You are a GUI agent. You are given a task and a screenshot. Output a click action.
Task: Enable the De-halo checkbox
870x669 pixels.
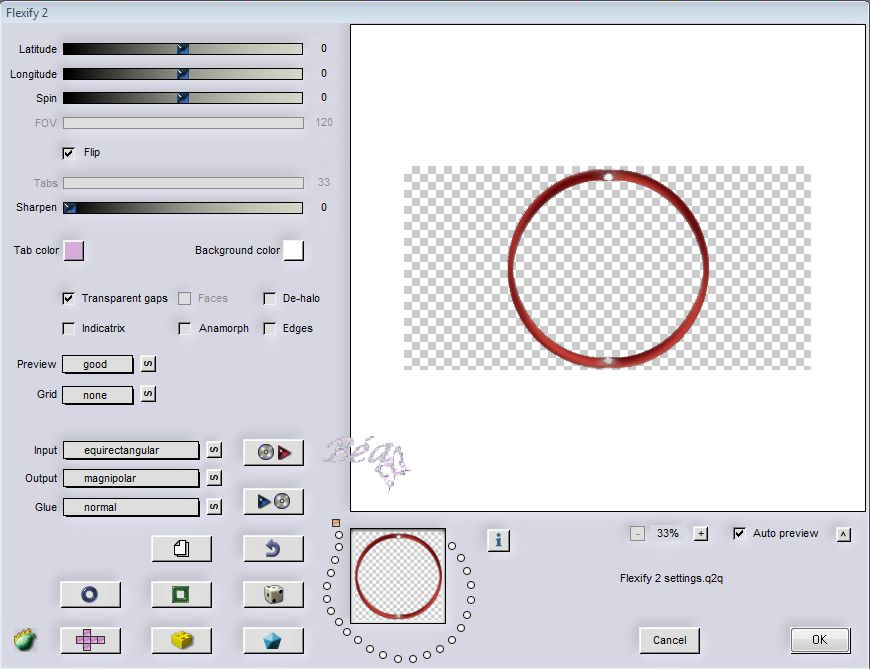point(270,298)
